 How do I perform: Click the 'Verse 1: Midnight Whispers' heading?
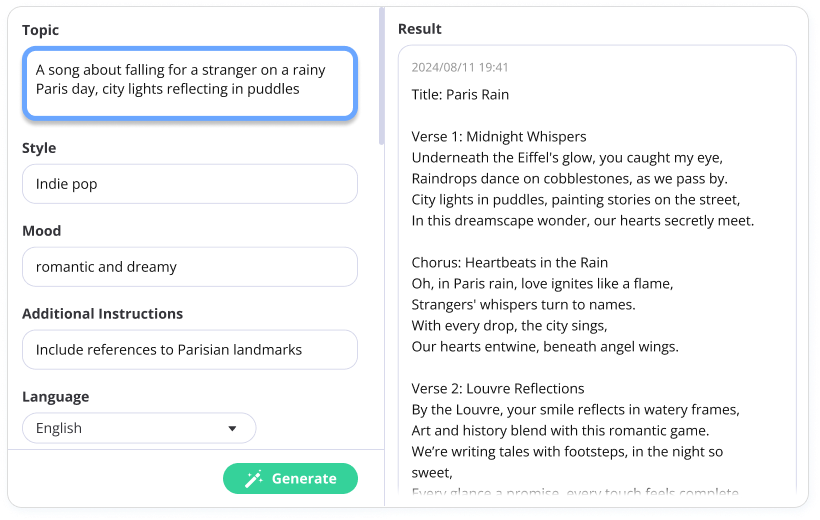click(x=499, y=137)
